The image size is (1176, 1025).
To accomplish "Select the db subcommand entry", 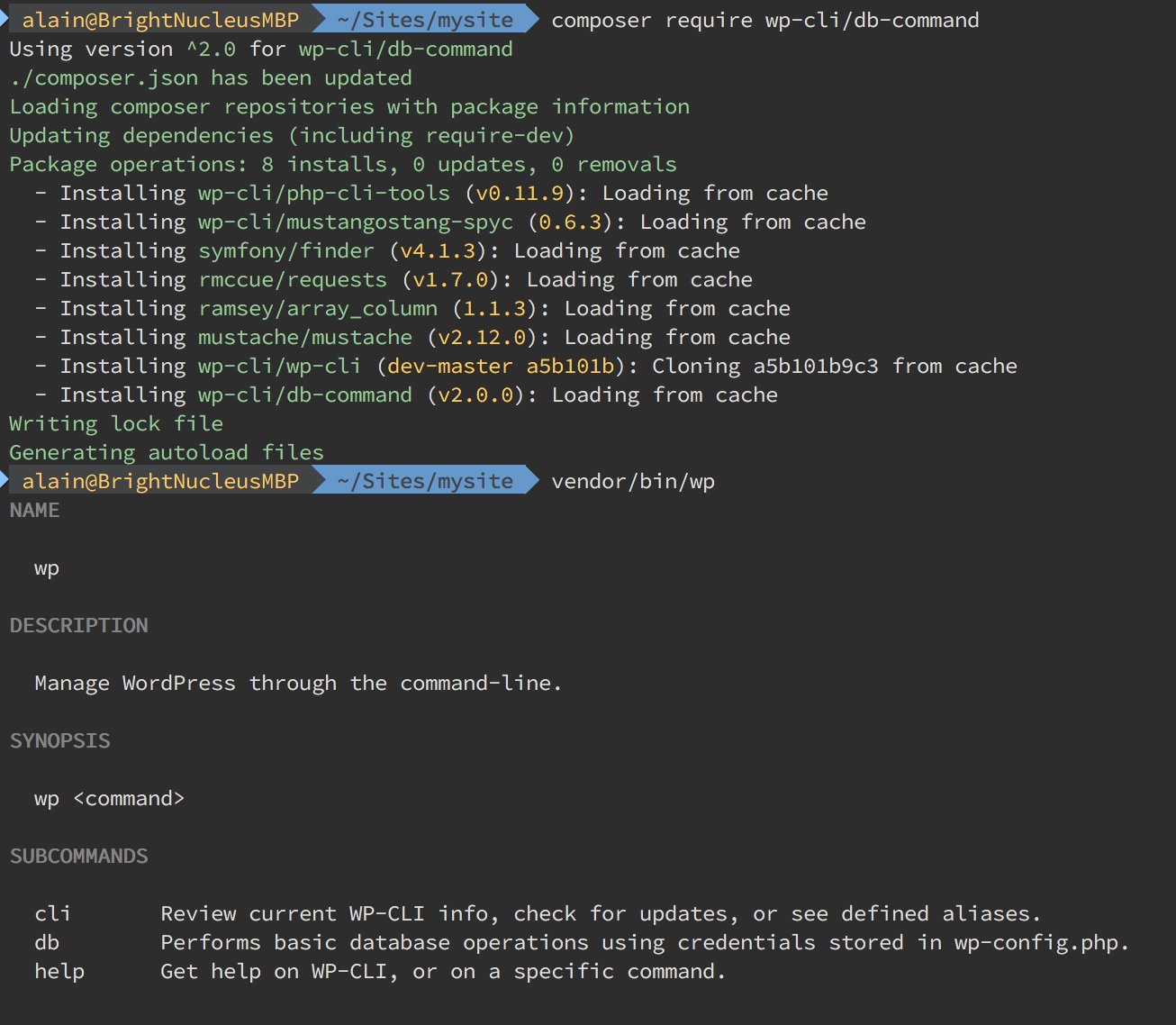I will 47,942.
